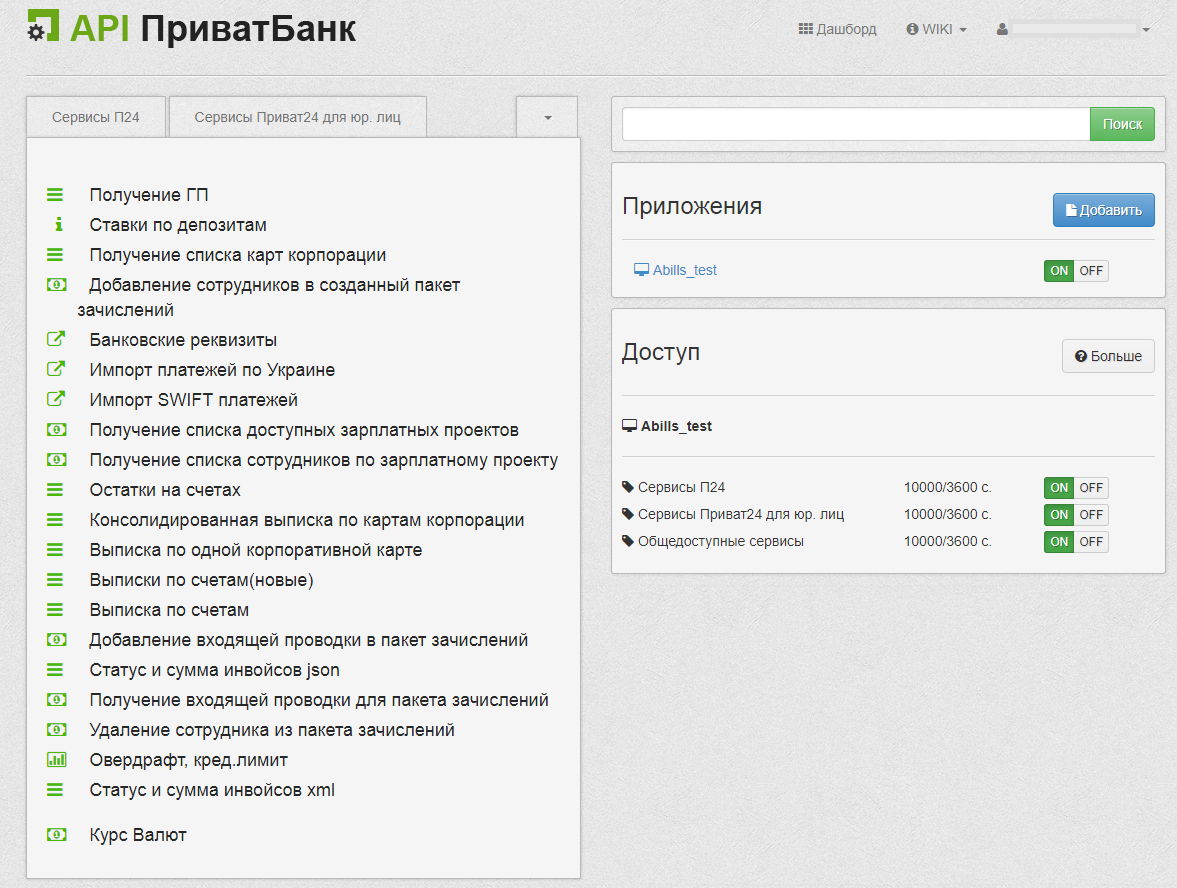Click money icon beside Удаление сотрудника из пакета

pos(56,730)
